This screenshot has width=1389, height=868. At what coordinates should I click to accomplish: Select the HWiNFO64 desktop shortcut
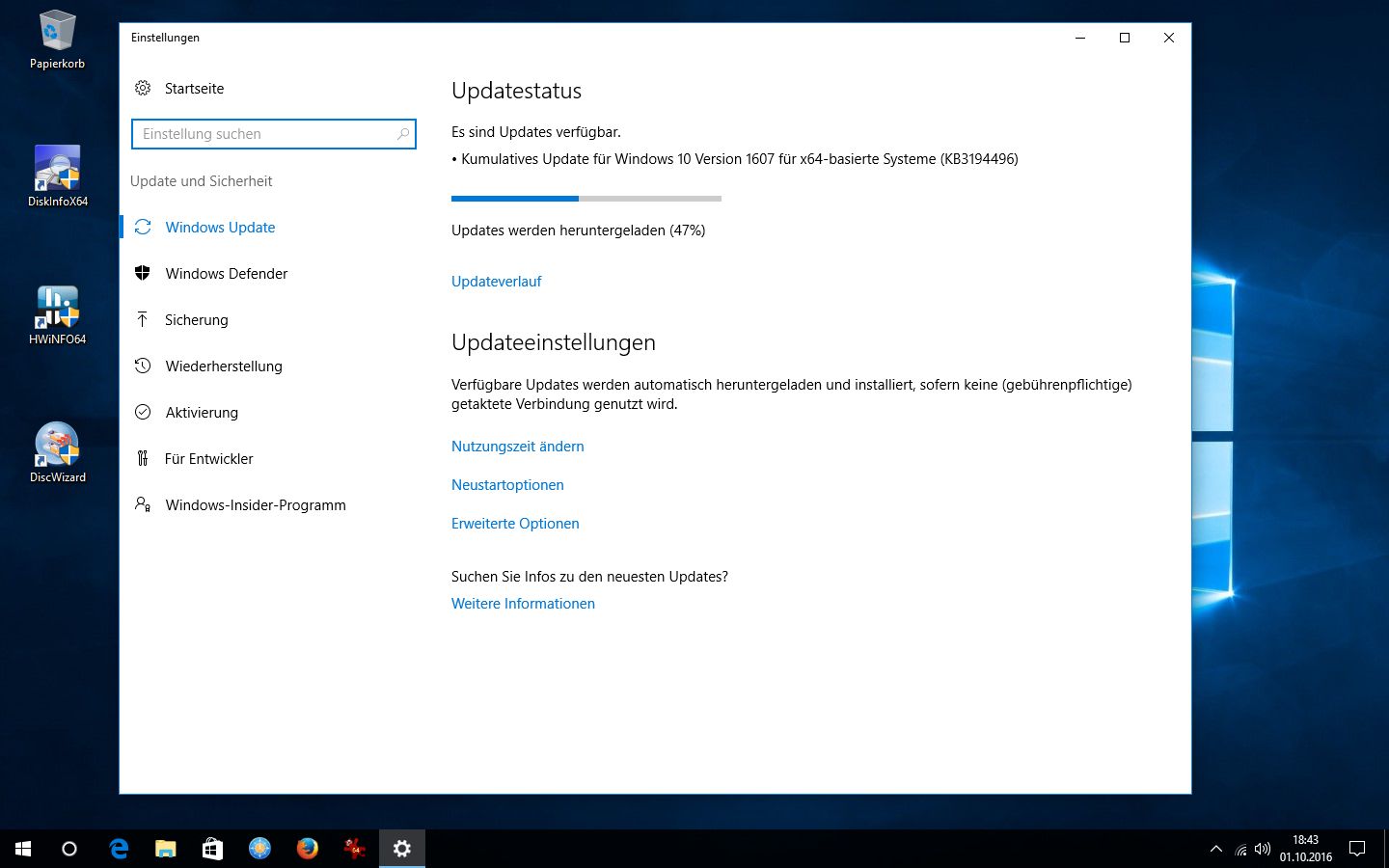58,315
